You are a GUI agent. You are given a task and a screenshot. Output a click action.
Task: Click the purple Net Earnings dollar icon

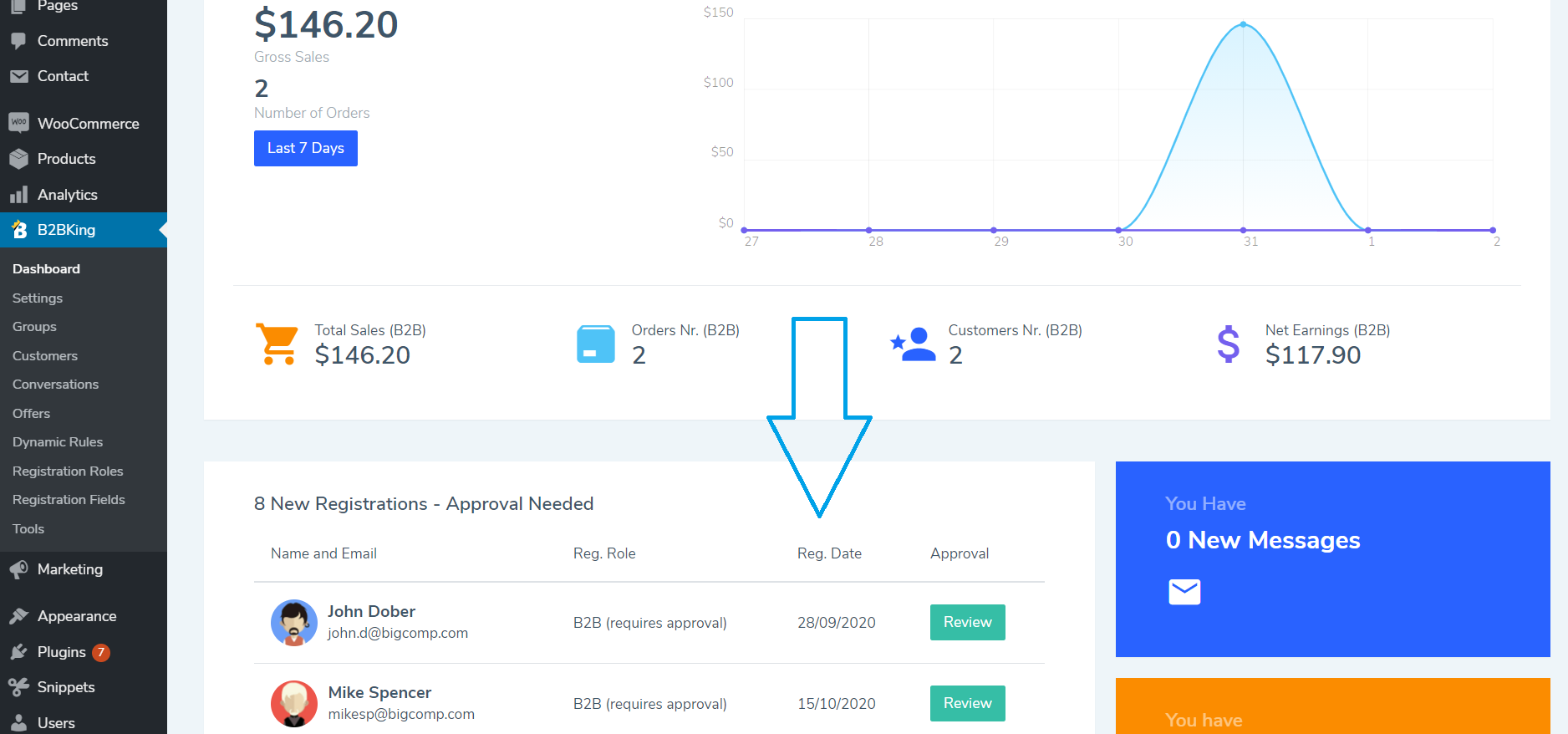click(x=1229, y=344)
